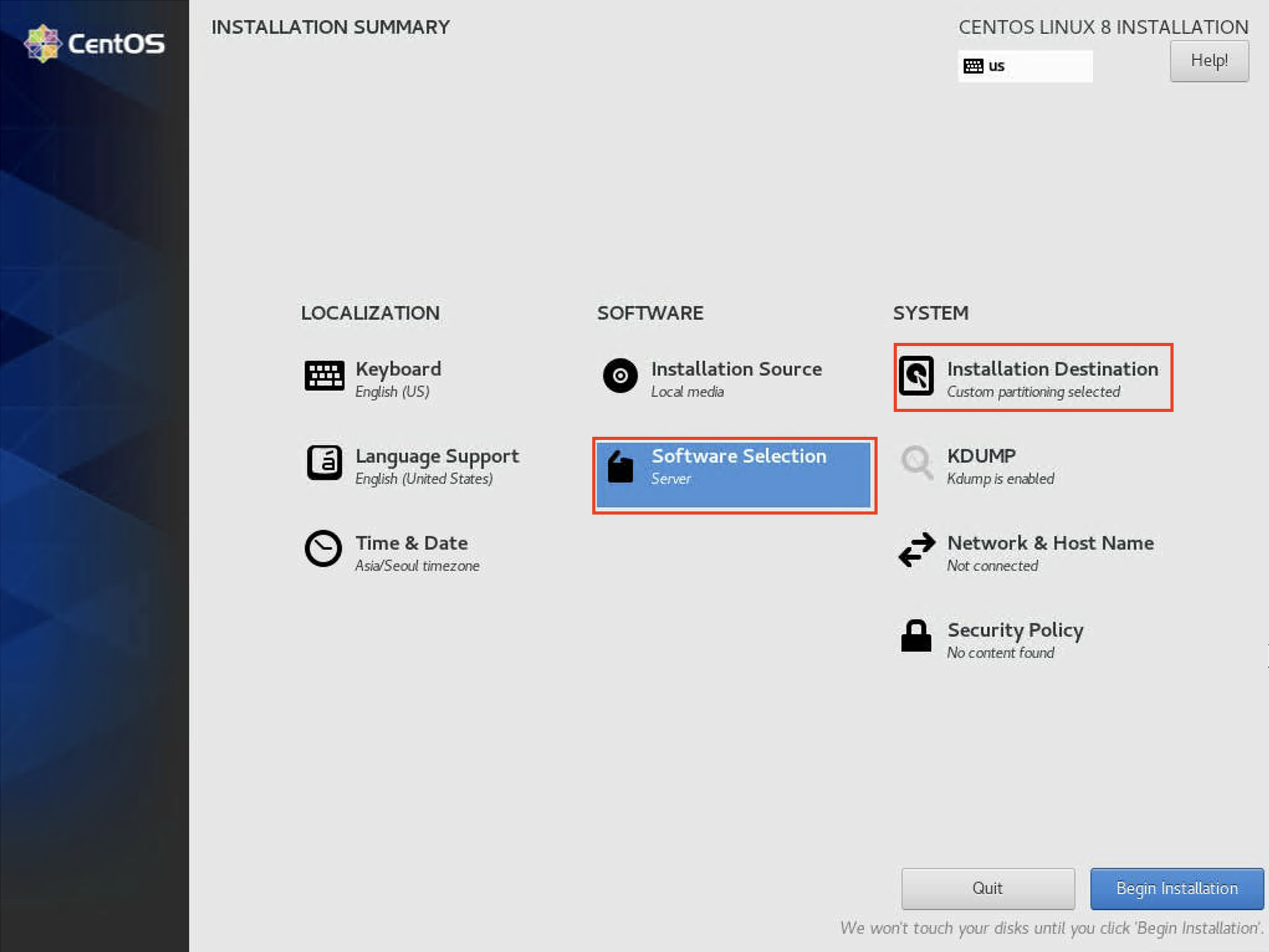Image resolution: width=1269 pixels, height=952 pixels.
Task: Open Security Policy title
Action: (1015, 630)
